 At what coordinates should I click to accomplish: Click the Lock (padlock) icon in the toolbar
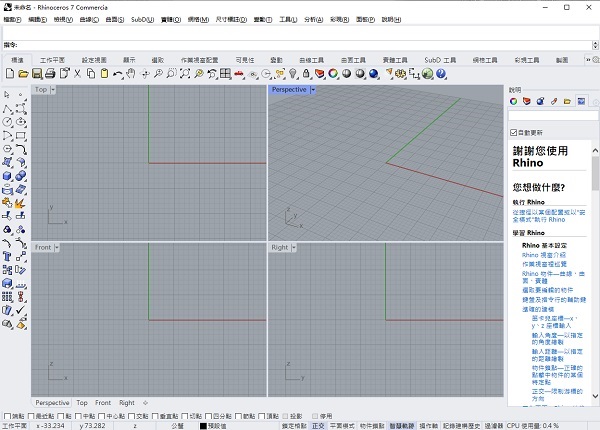tap(306, 74)
